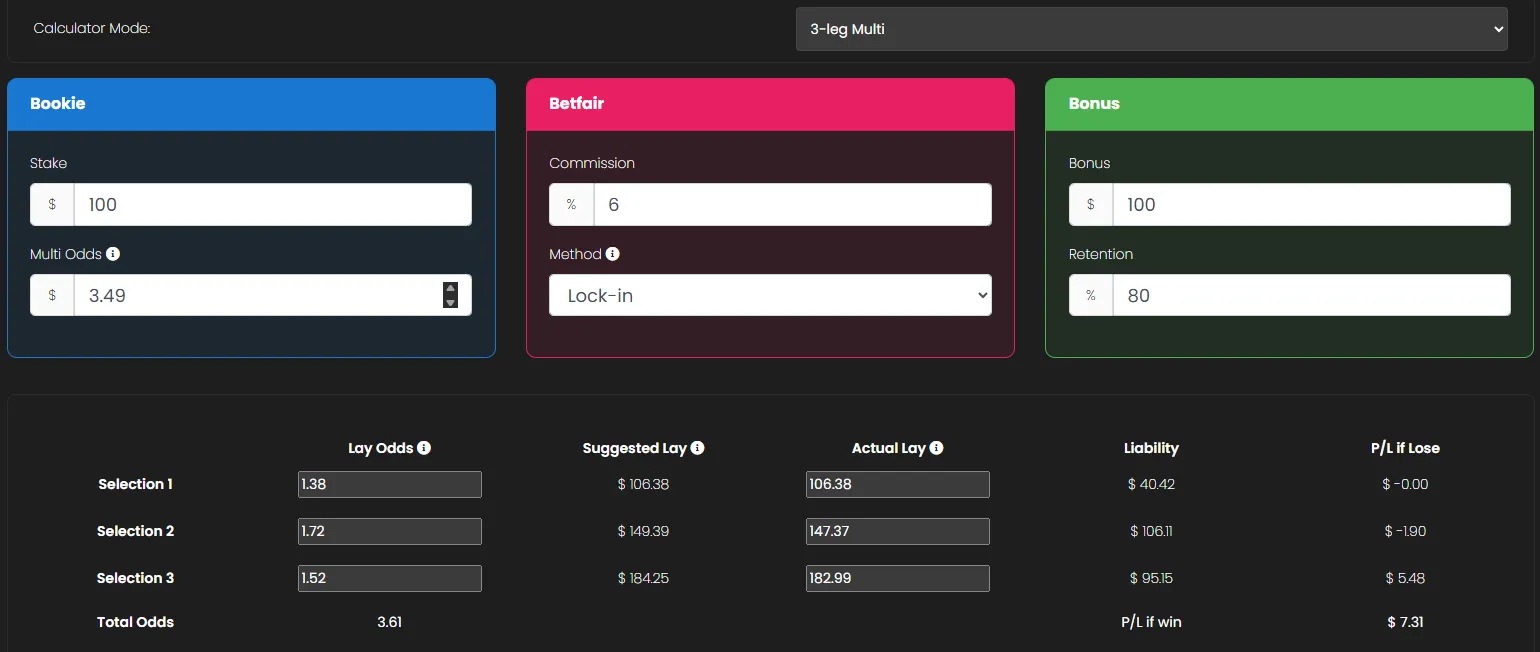Click the Selection 2 row label
The width and height of the screenshot is (1540, 652).
[x=135, y=531]
